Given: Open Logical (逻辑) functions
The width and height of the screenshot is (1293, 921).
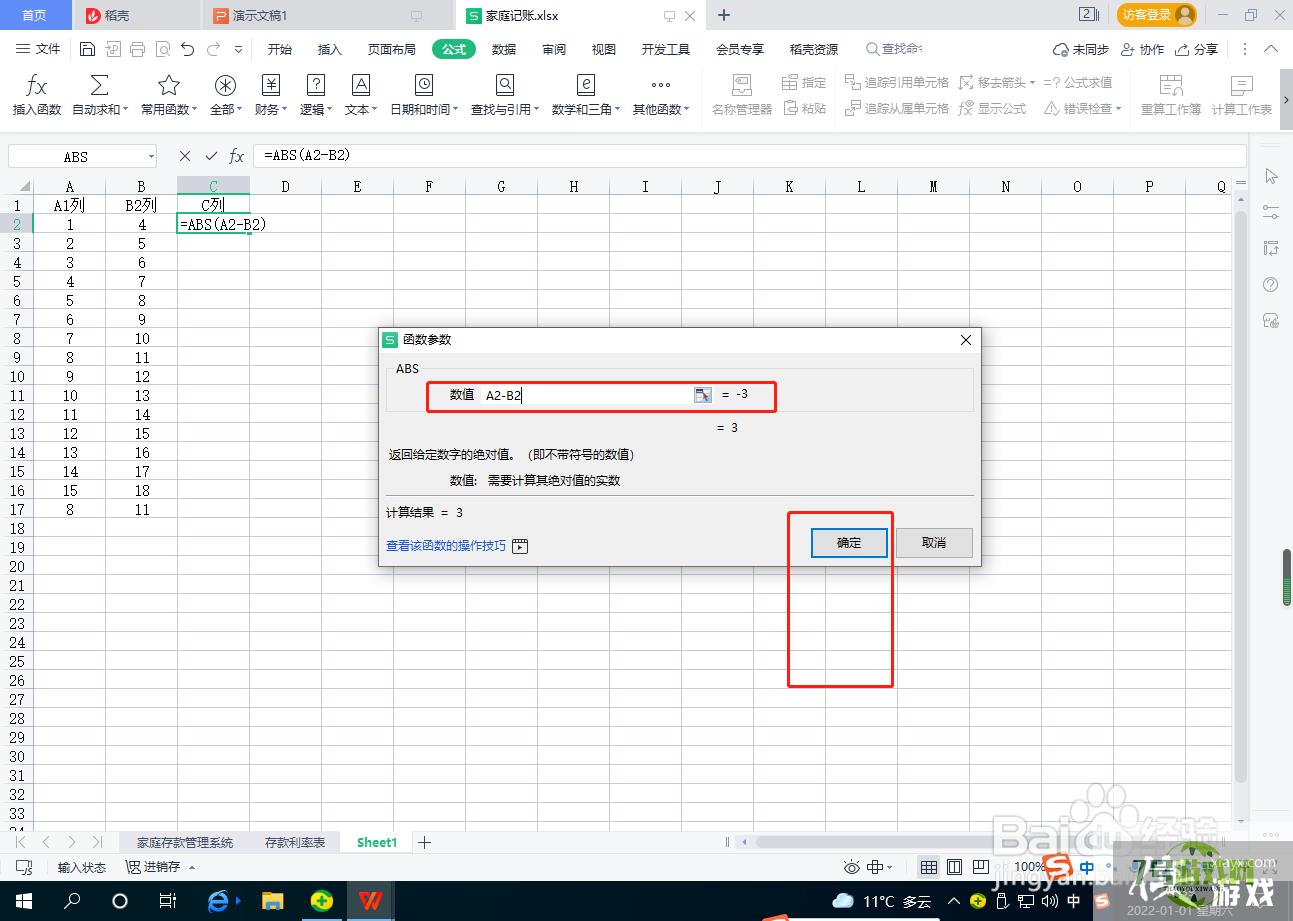Looking at the screenshot, I should [316, 95].
